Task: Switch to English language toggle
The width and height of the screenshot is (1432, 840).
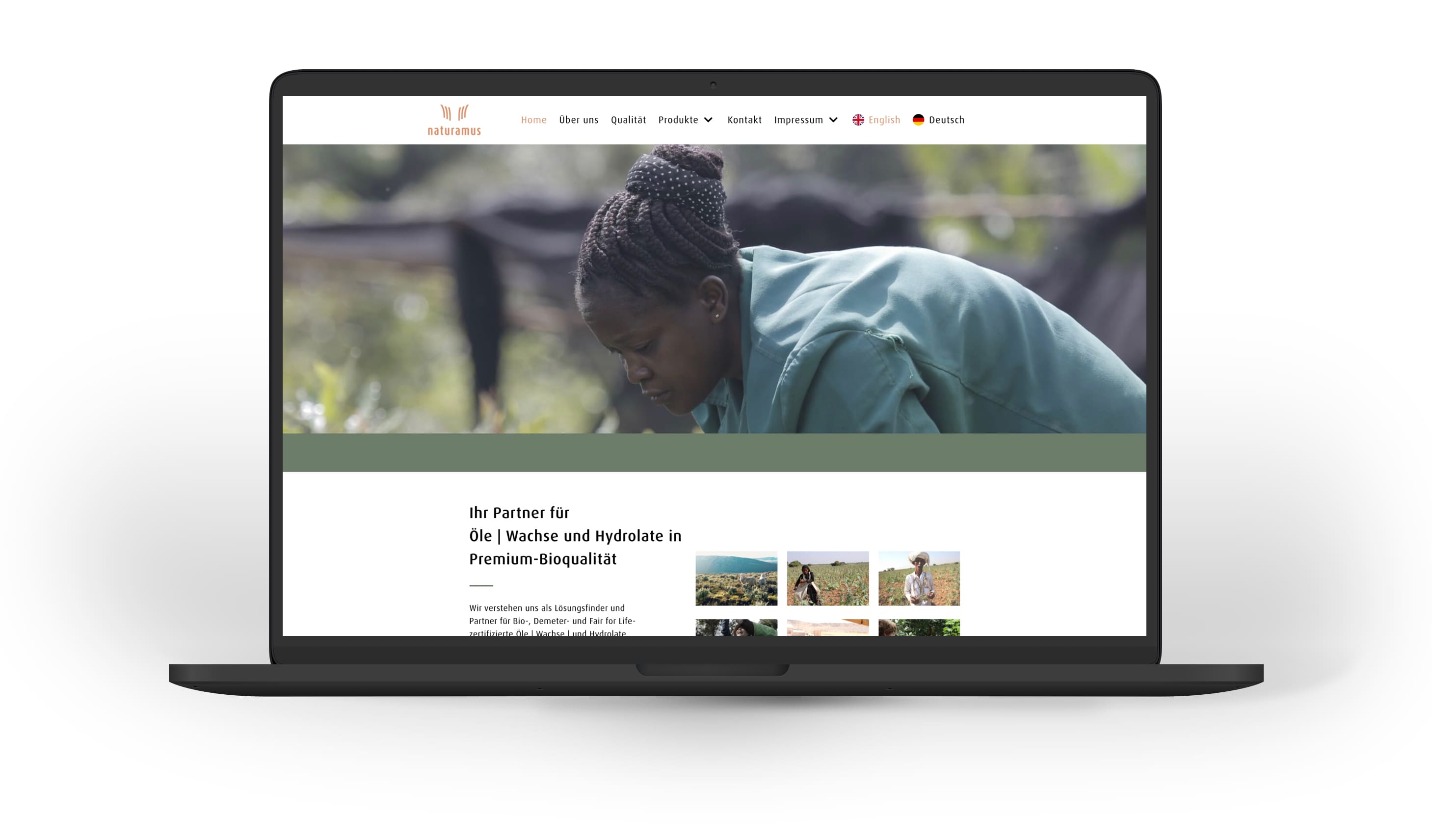Action: coord(876,120)
